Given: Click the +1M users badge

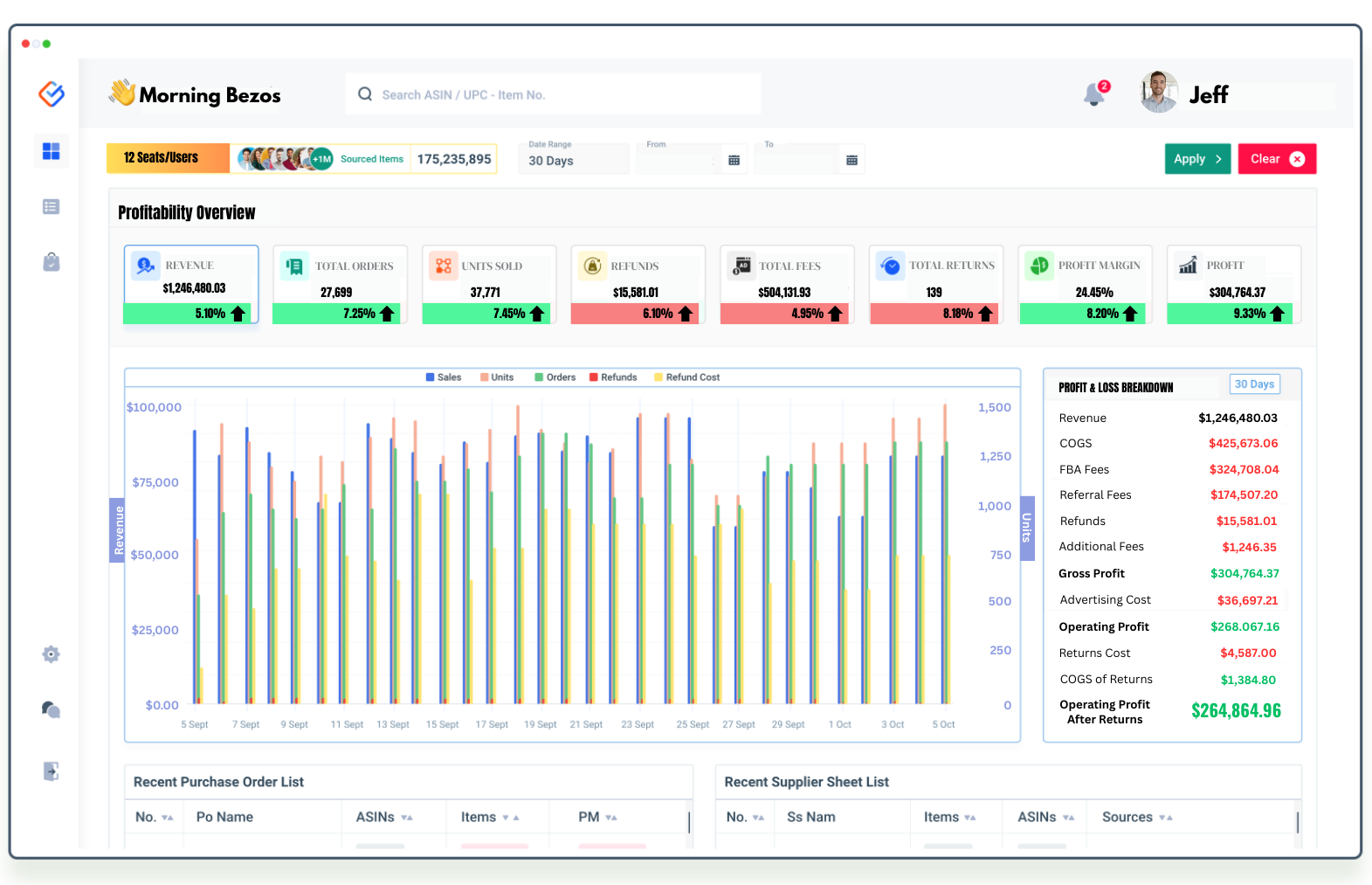Looking at the screenshot, I should tap(322, 159).
